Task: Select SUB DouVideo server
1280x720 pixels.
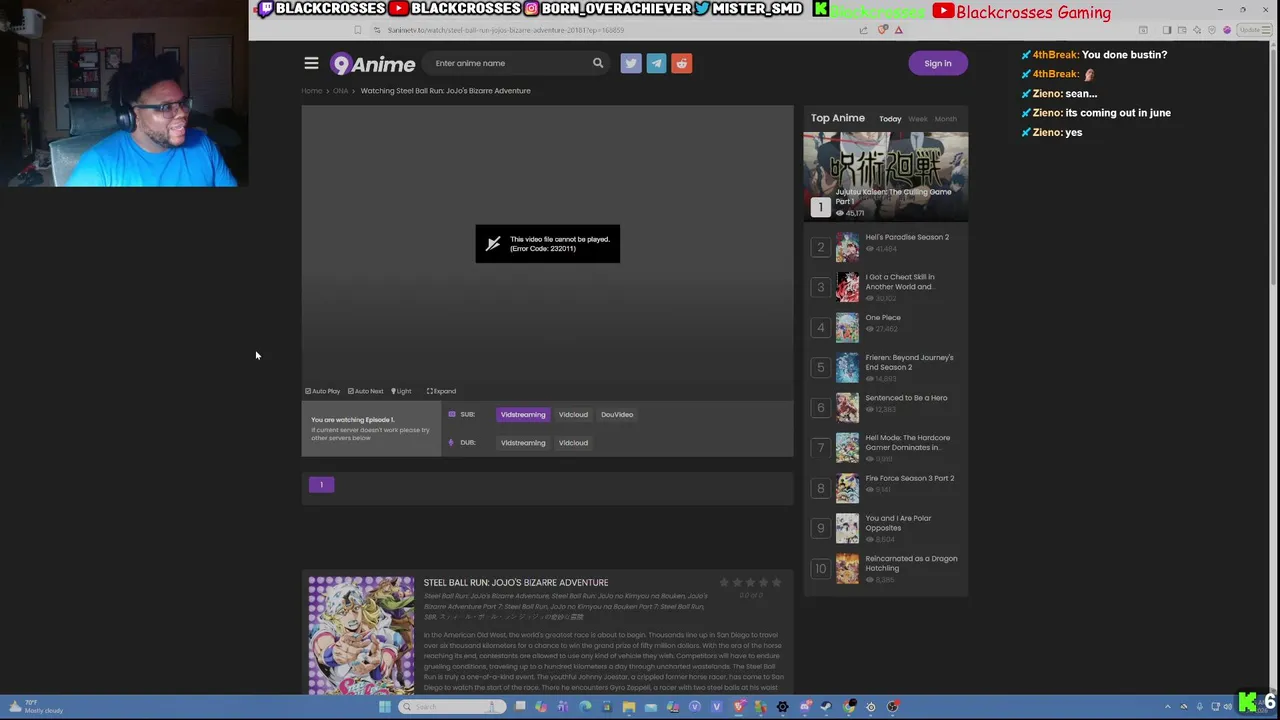Action: click(x=617, y=414)
